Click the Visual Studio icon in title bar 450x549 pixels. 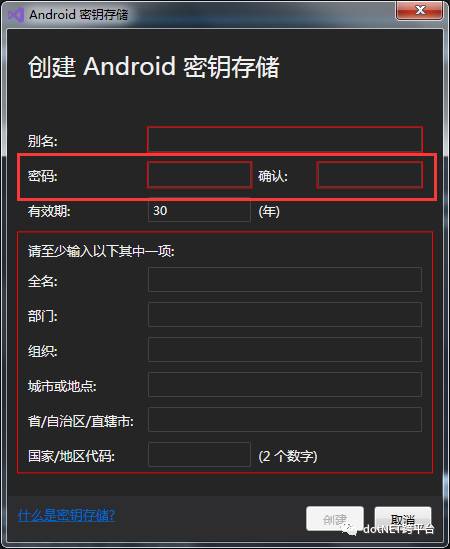point(16,14)
